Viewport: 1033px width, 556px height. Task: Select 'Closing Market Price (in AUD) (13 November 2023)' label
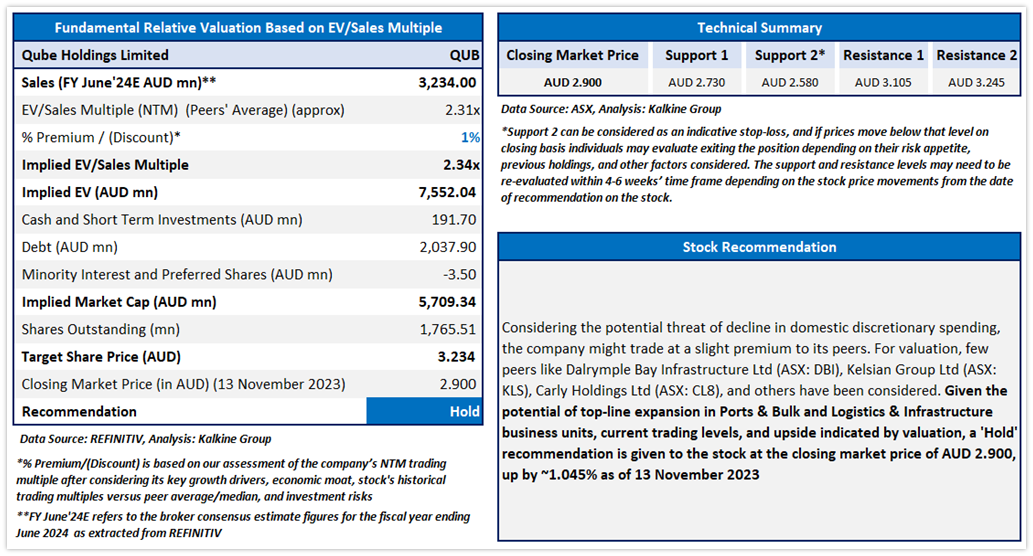[183, 384]
